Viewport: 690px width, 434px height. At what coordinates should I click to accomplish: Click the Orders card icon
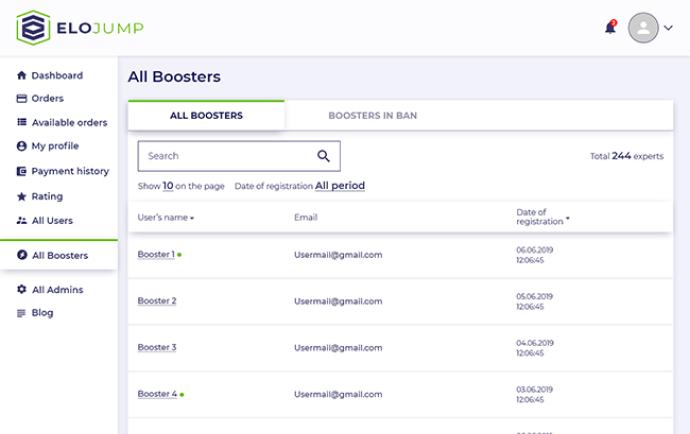[22, 99]
